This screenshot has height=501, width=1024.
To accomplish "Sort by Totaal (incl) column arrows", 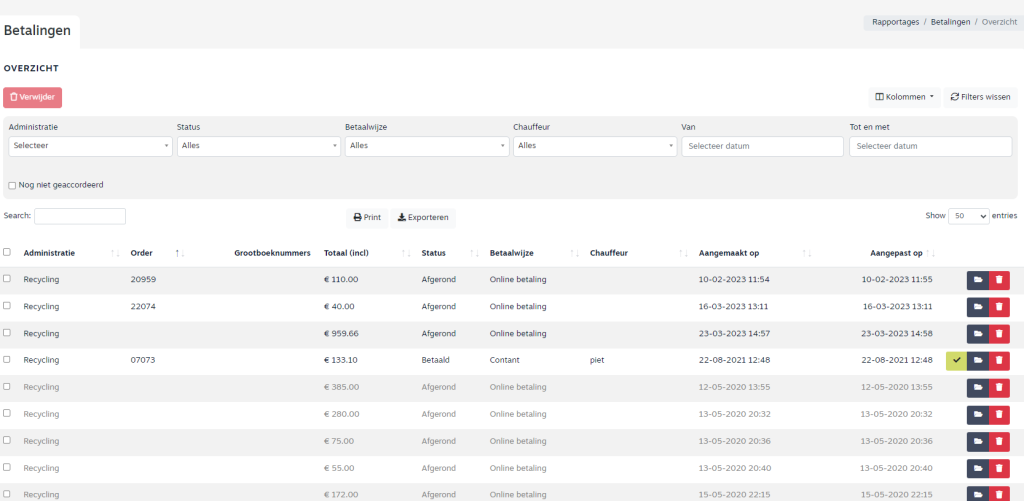I will tap(405, 253).
